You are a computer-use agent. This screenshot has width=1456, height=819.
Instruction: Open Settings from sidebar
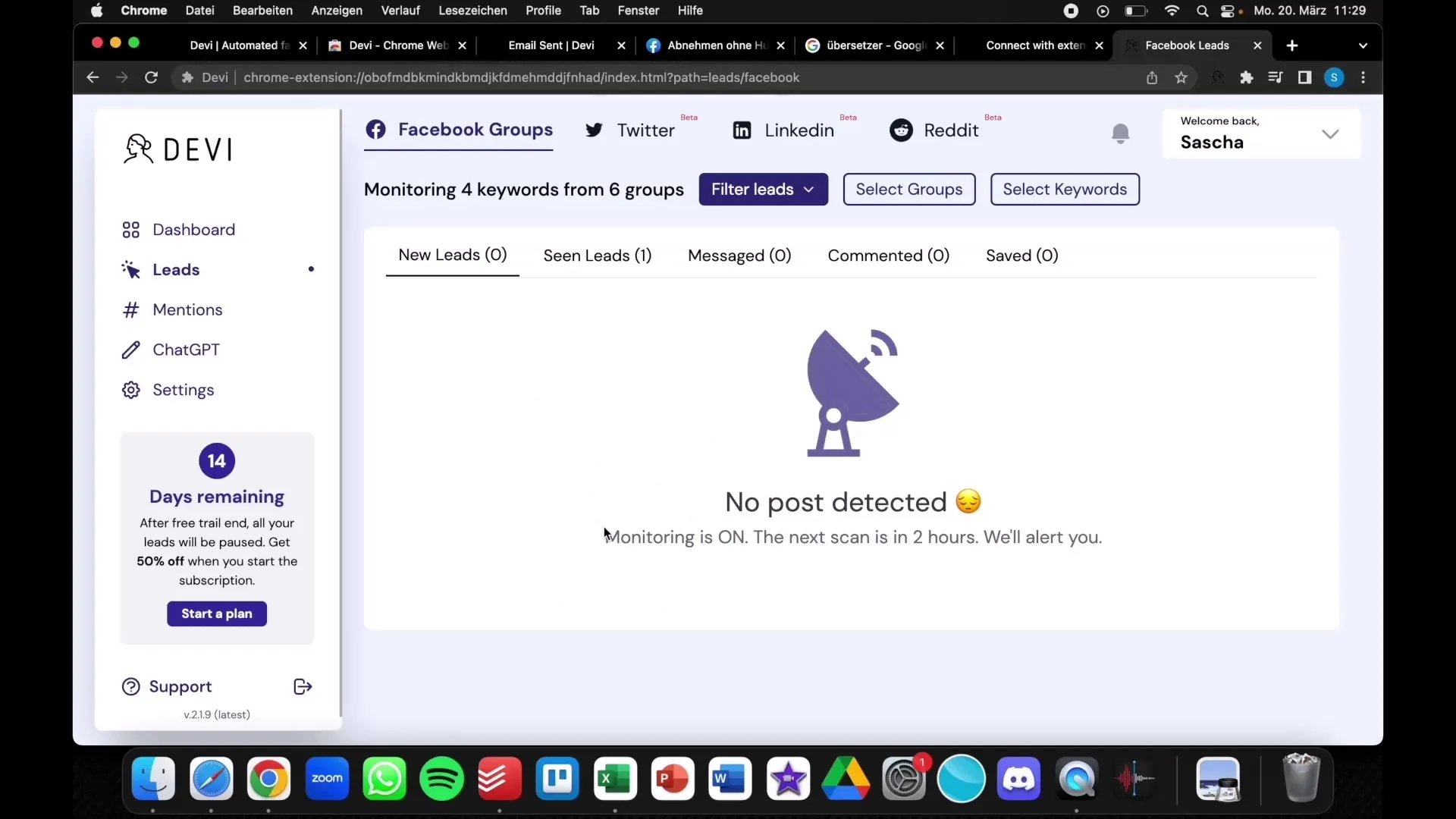tap(183, 389)
